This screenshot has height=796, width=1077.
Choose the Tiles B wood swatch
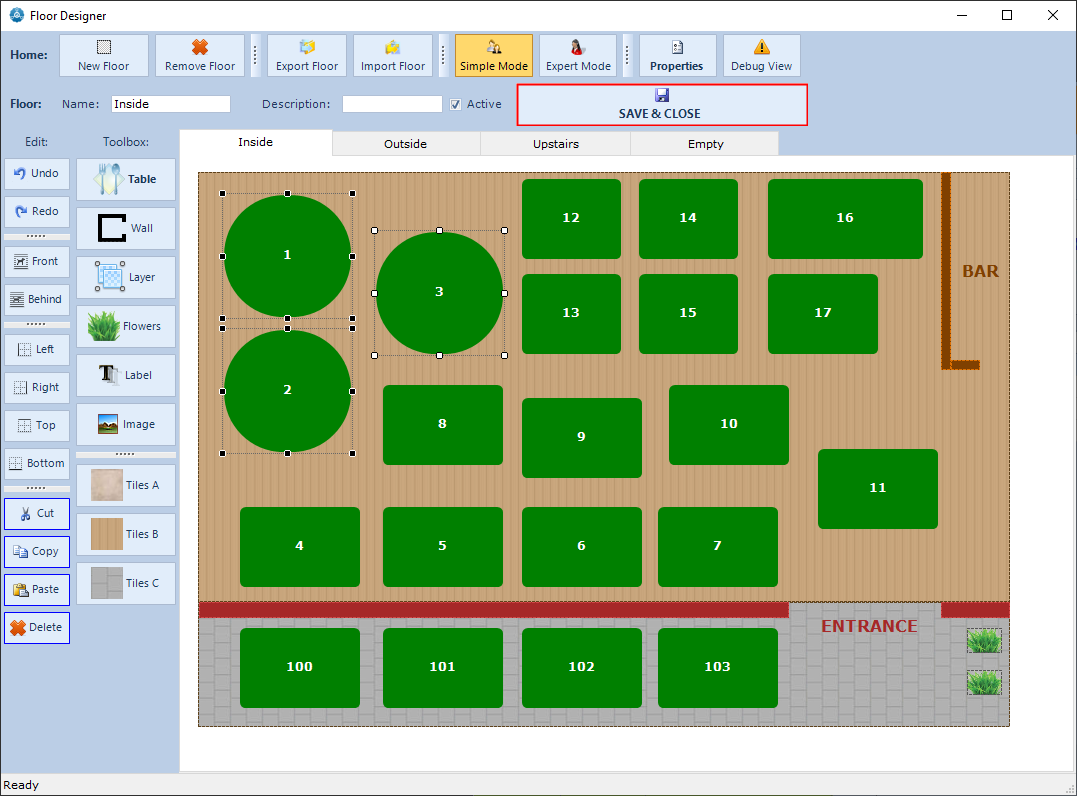click(126, 534)
